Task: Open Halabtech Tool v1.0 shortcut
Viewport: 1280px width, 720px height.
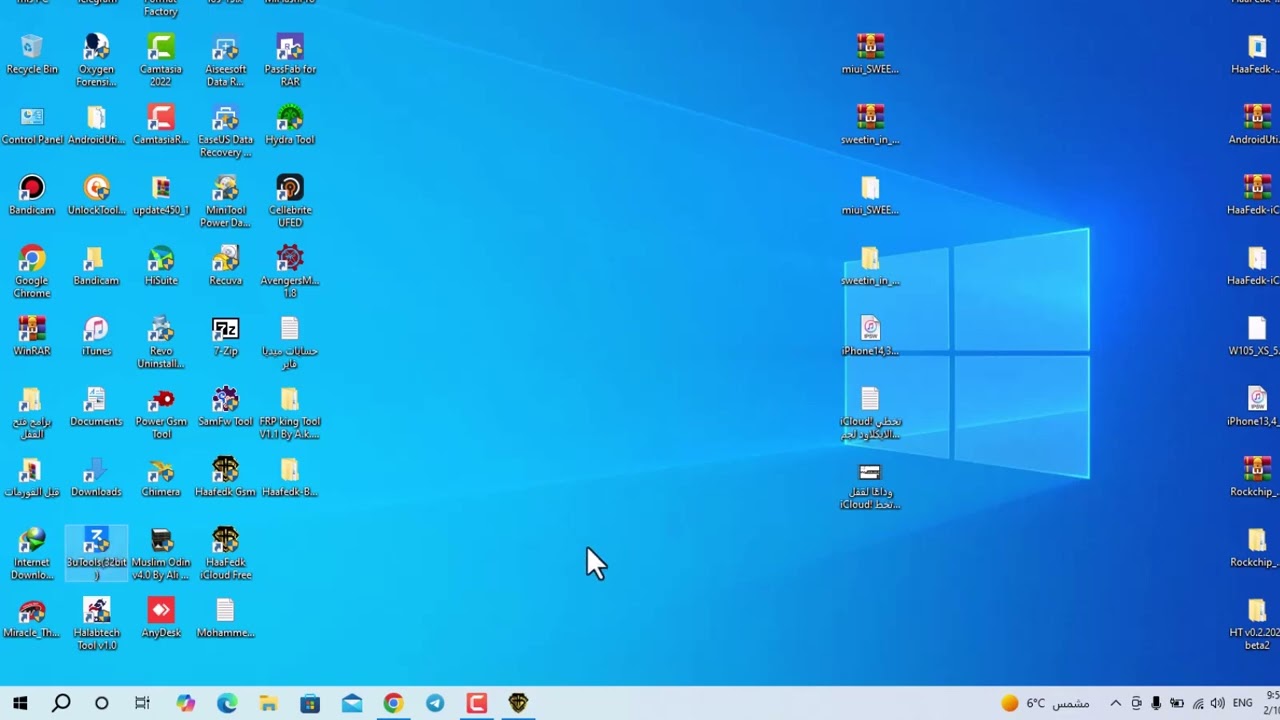Action: 96,624
